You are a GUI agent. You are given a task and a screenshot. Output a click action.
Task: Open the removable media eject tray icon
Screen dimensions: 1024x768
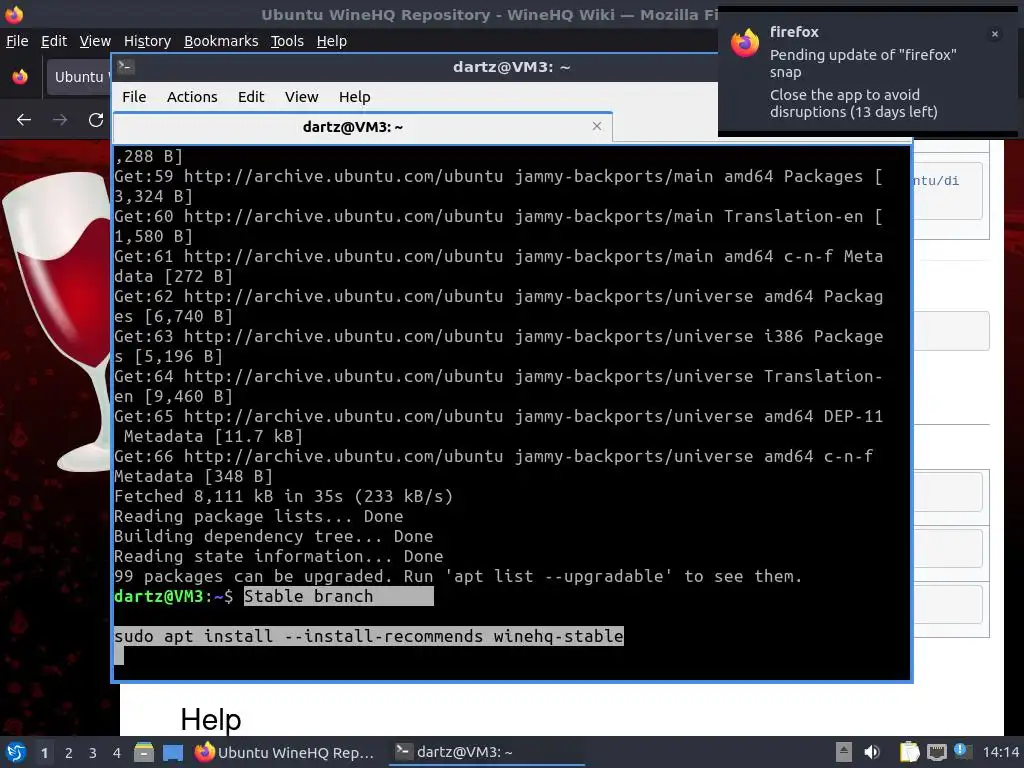[x=844, y=752]
